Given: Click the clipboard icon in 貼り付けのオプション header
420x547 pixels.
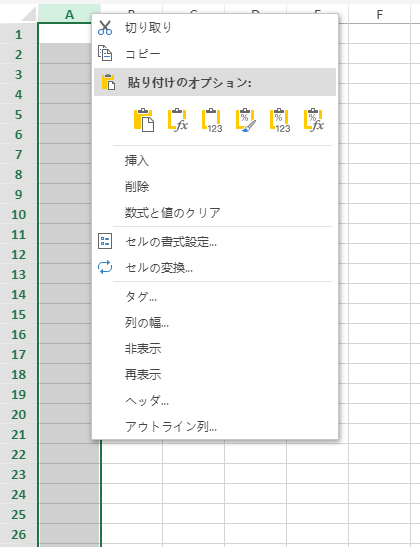Looking at the screenshot, I should 108,82.
